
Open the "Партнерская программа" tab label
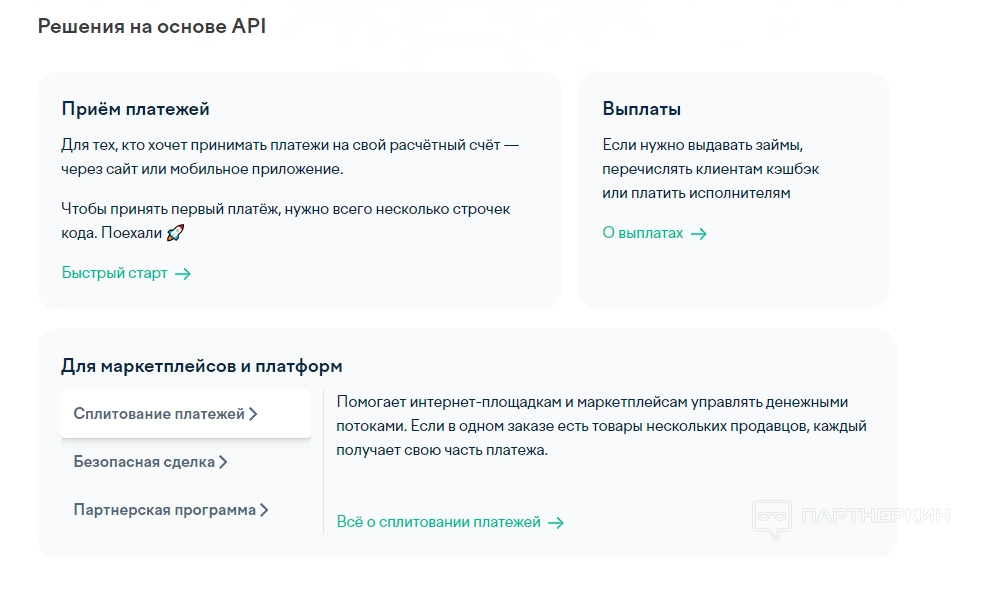pyautogui.click(x=164, y=510)
